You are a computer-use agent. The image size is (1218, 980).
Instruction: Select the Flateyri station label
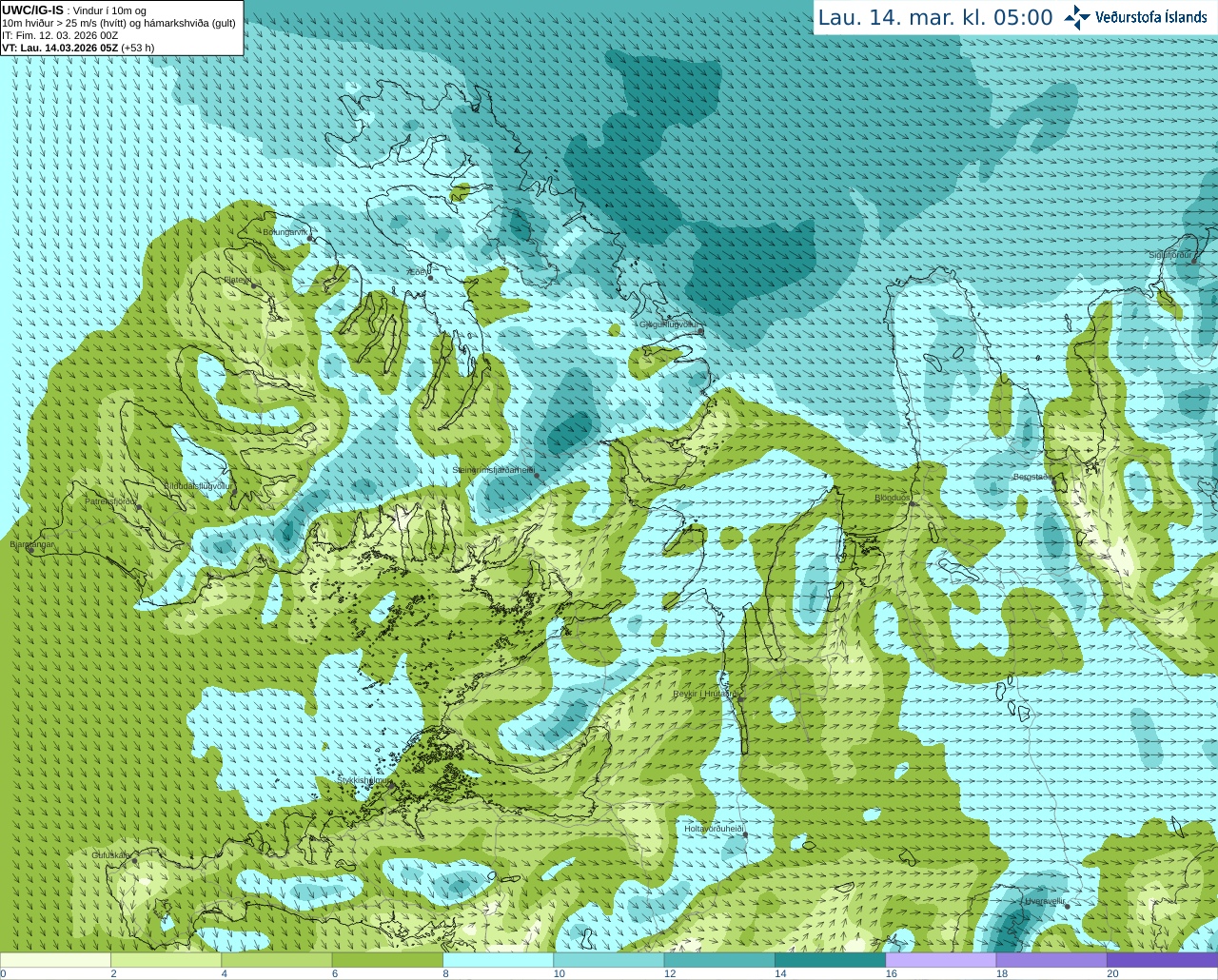coord(237,280)
